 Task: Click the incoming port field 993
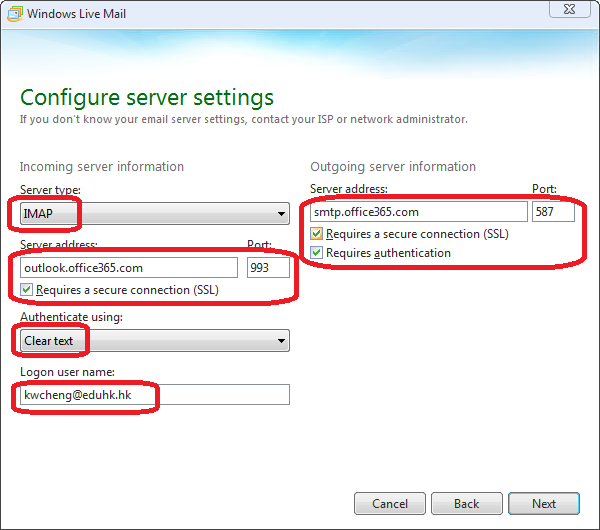click(268, 267)
